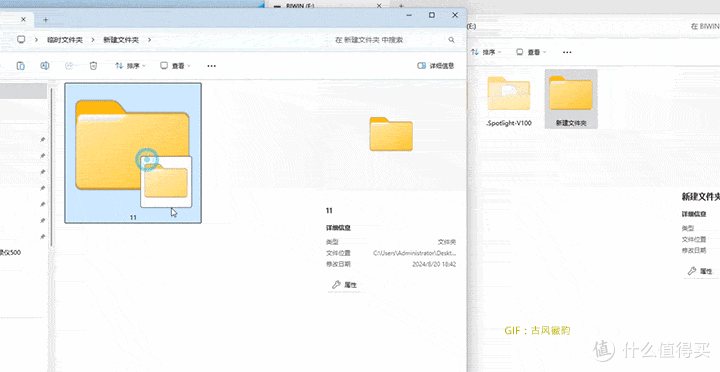The height and width of the screenshot is (372, 720).
Task: Click the 在 BIWIN search field in back window
Action: 705,26
